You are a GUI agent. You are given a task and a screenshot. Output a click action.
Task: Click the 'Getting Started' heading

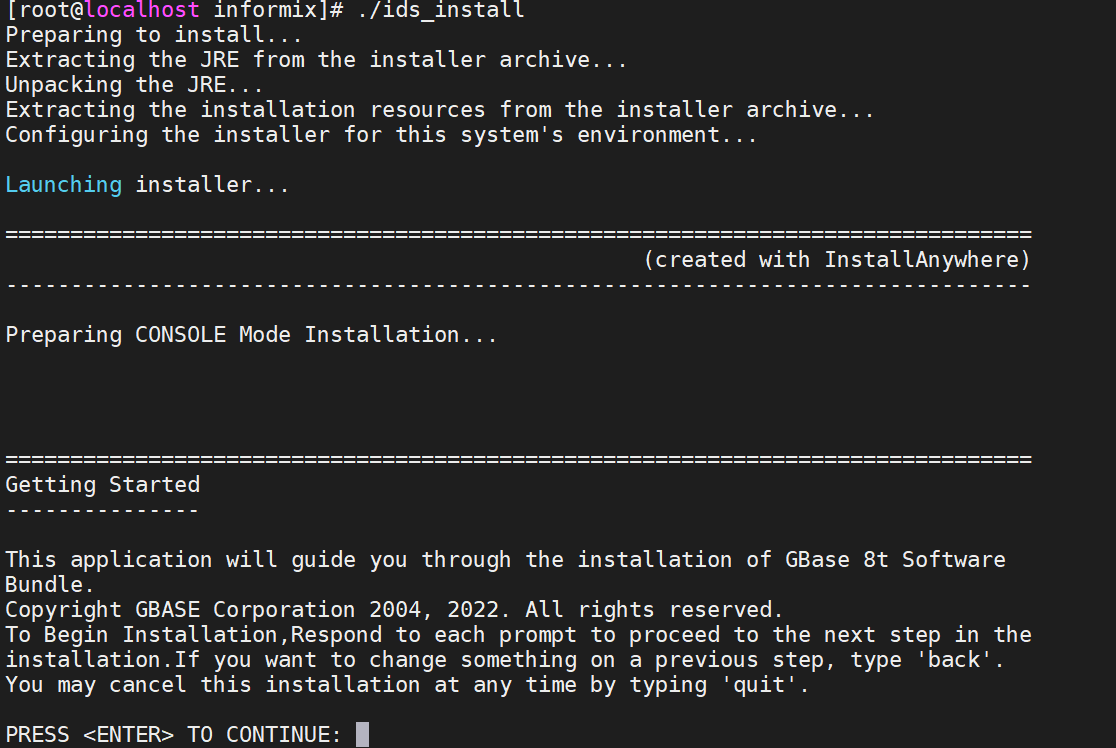coord(102,485)
